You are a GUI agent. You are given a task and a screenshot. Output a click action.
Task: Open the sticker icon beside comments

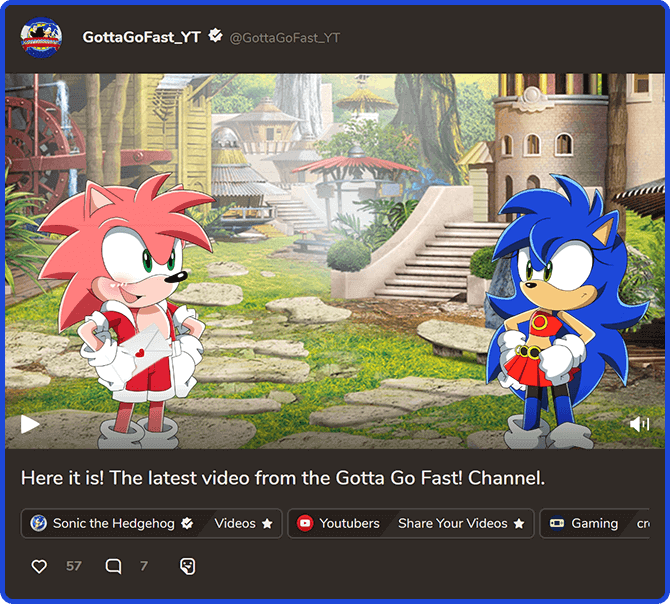(x=188, y=566)
